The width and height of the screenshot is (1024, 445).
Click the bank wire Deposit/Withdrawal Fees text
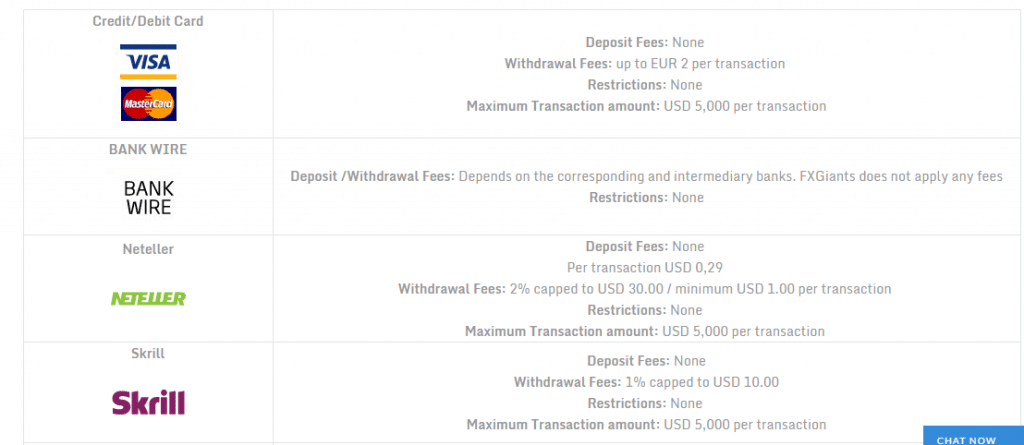pos(647,176)
